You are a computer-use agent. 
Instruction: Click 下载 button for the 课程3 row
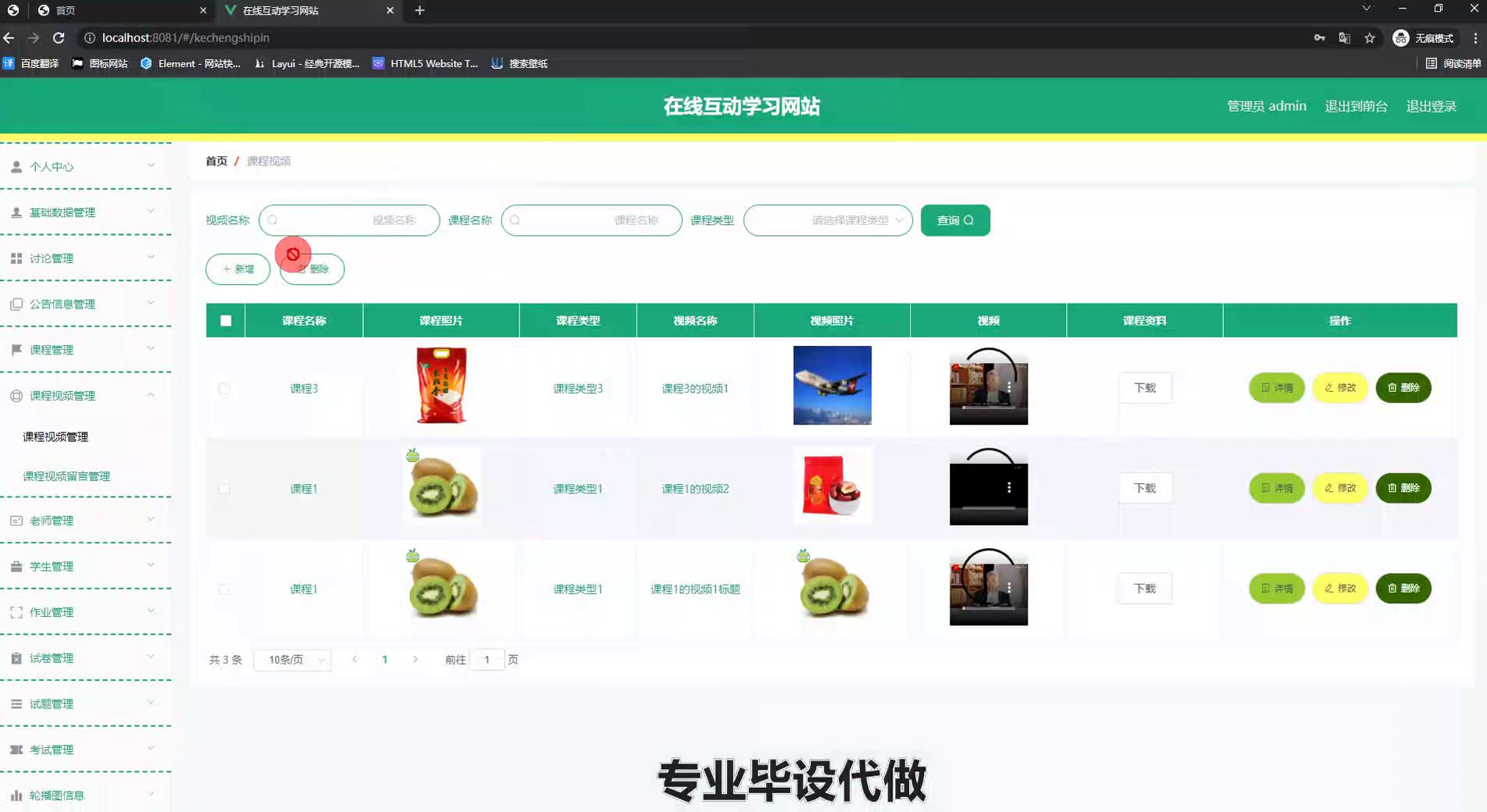click(1144, 388)
